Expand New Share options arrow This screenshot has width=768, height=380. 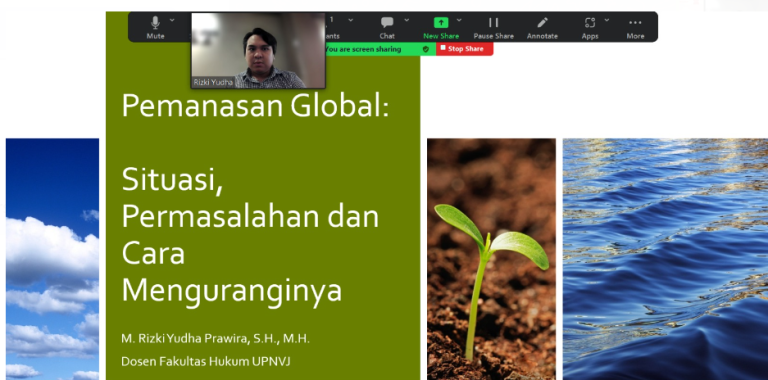[459, 20]
